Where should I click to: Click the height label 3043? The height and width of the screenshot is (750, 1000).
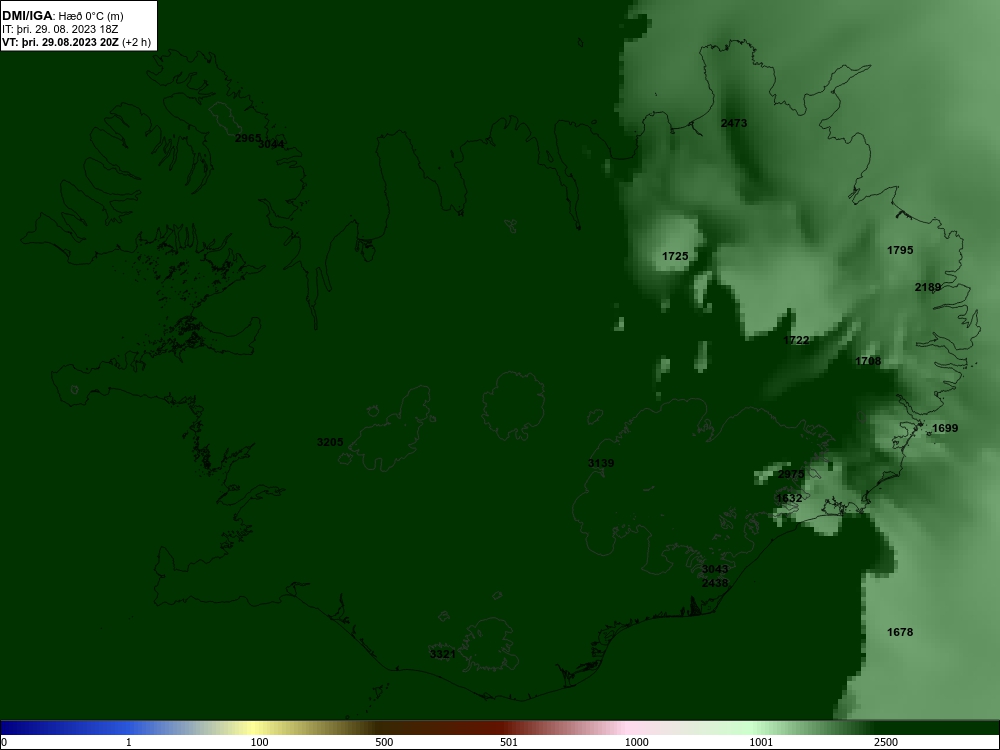click(714, 569)
